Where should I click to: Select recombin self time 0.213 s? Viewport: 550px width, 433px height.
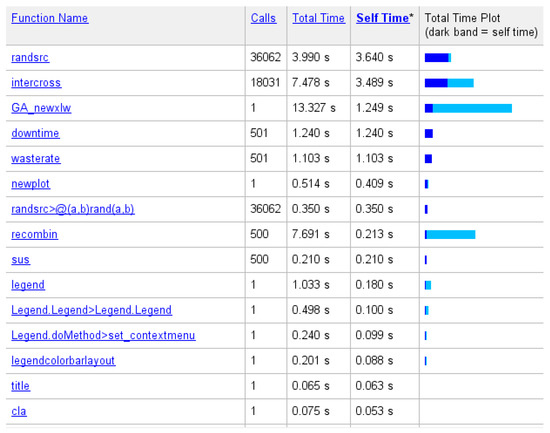[x=374, y=234]
